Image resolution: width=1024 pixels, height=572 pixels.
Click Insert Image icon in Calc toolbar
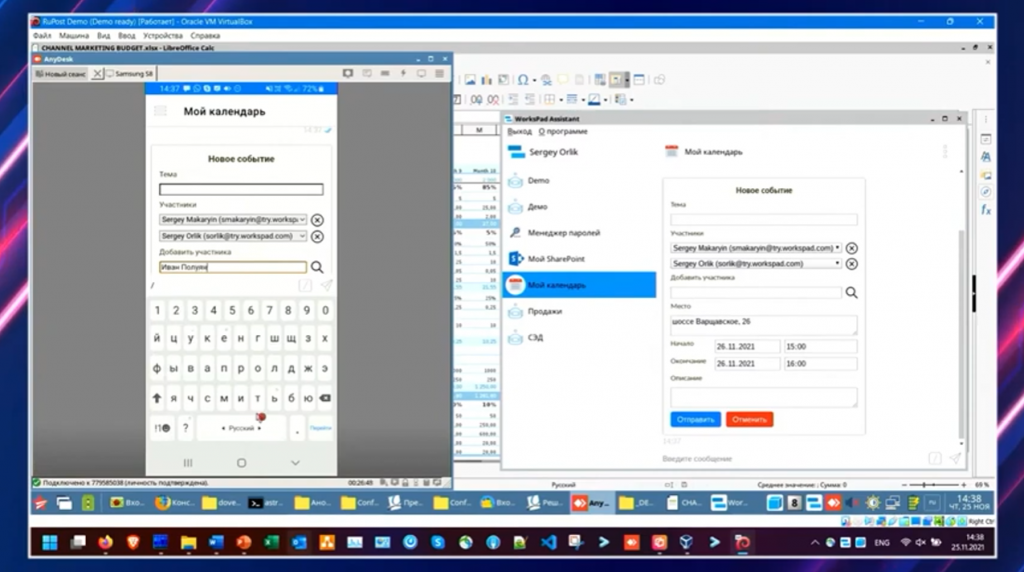click(x=470, y=80)
